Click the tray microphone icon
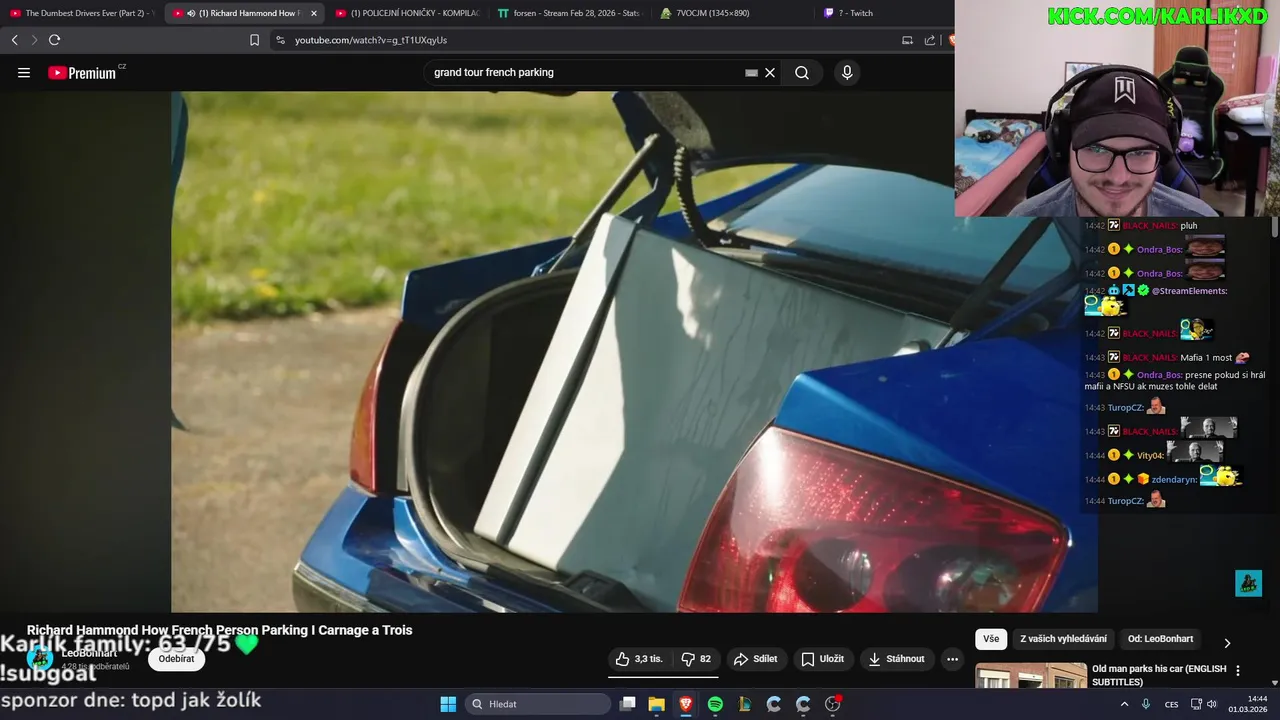This screenshot has width=1280, height=720. [1146, 704]
